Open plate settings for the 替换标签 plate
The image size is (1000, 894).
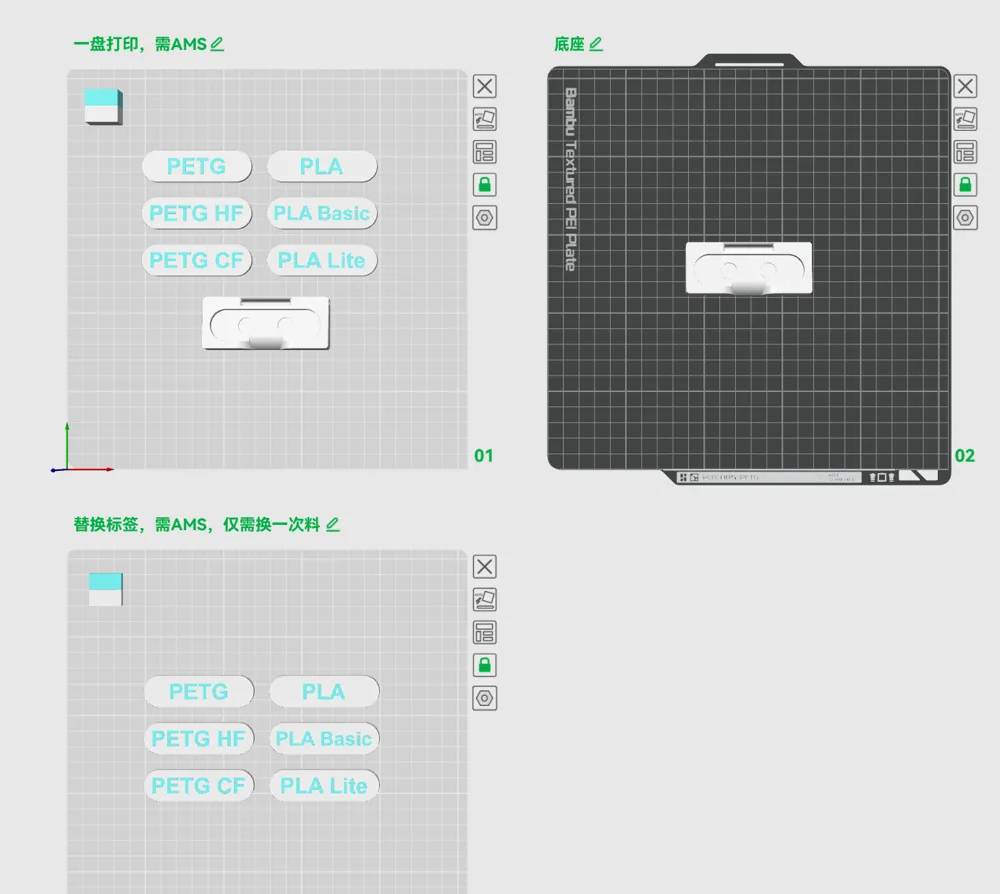485,698
